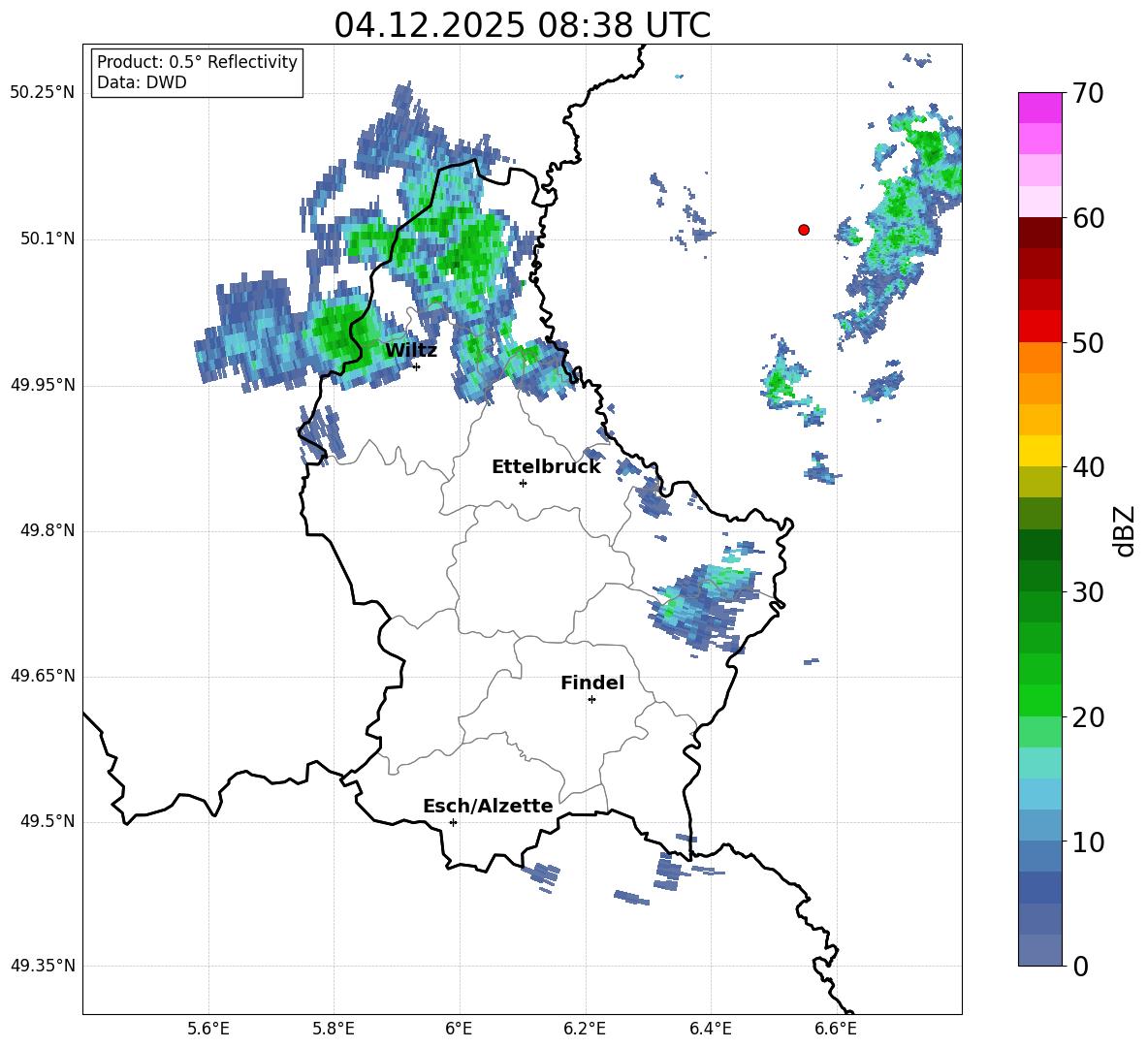This screenshot has height=1048, width=1148.
Task: Click the Findel city label
Action: click(592, 683)
